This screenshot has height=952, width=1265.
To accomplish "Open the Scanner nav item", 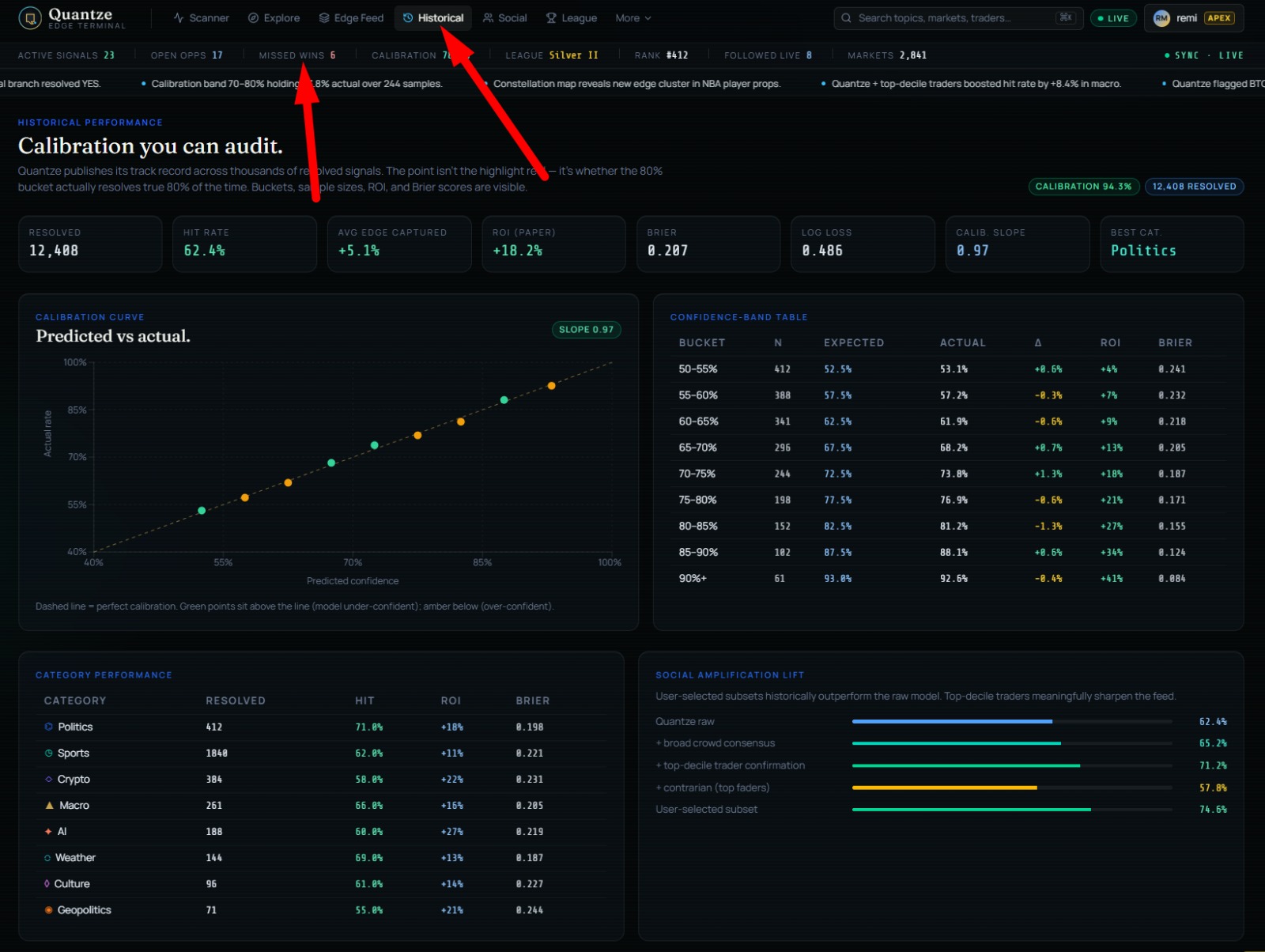I will [x=201, y=18].
